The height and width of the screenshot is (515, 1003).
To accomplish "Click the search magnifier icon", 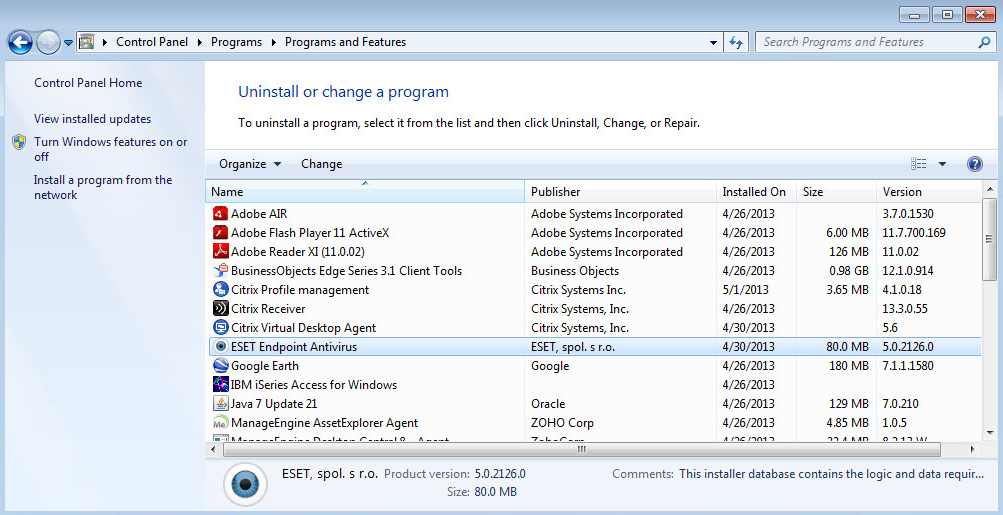I will [x=984, y=42].
